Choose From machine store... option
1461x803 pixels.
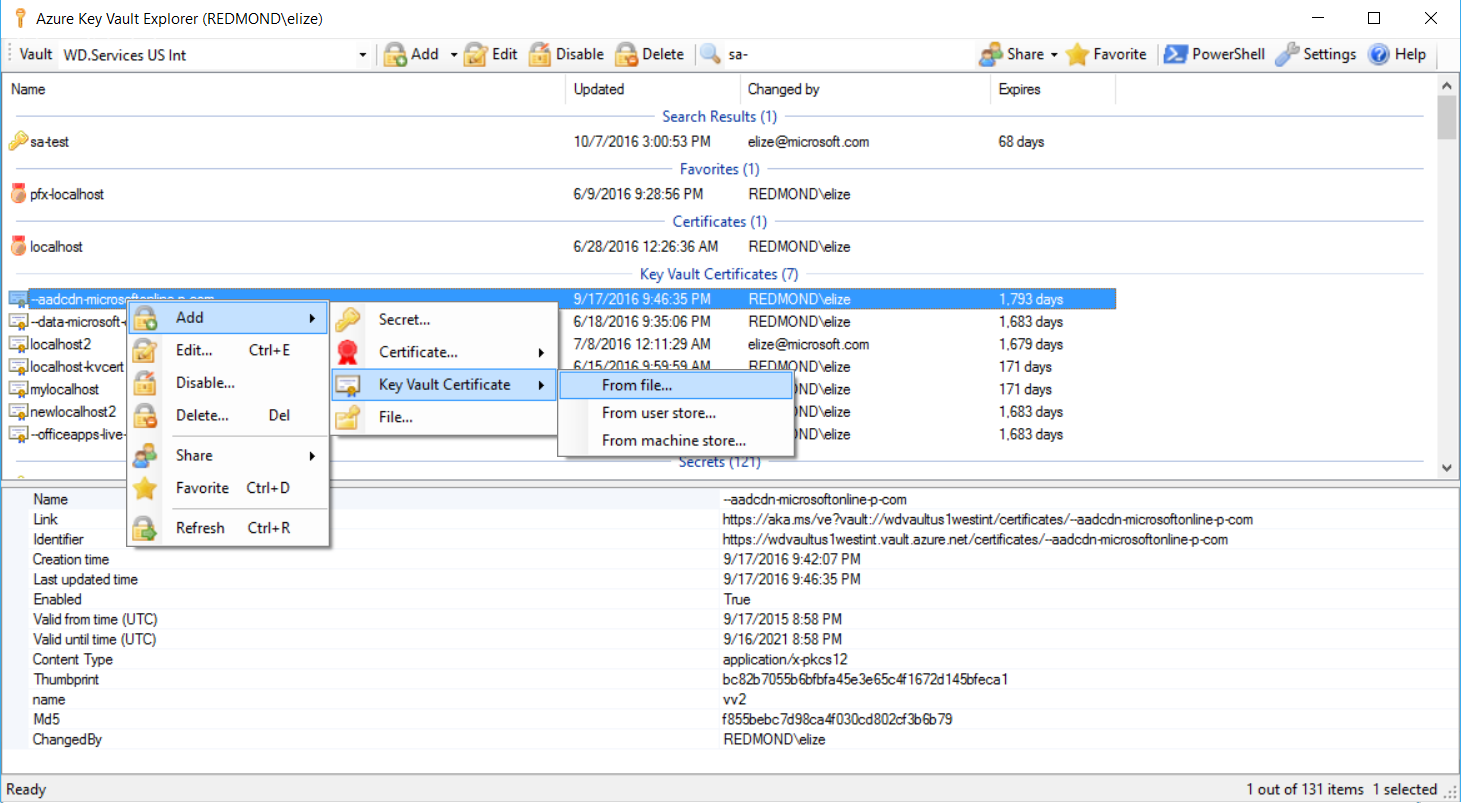[x=675, y=440]
